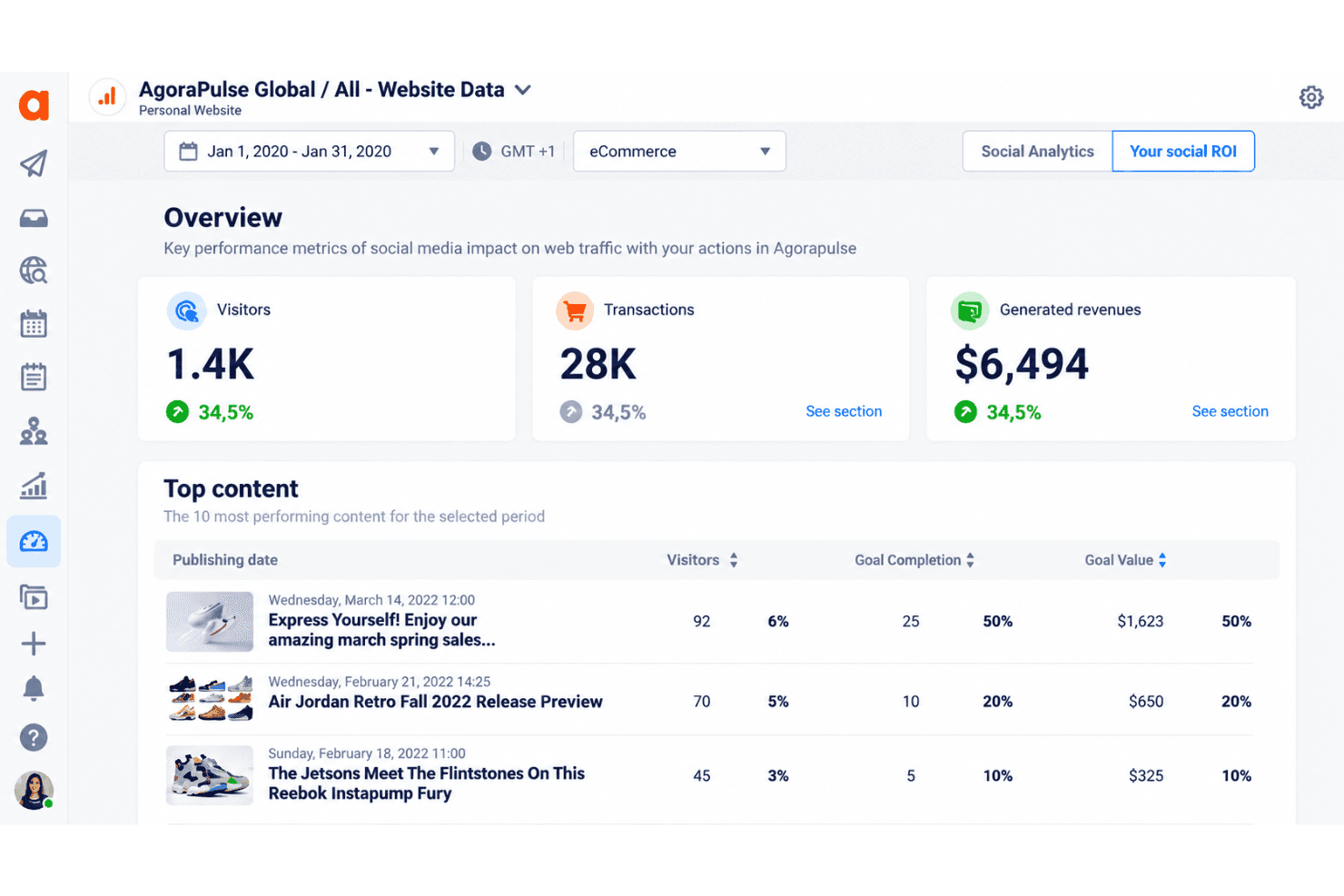The width and height of the screenshot is (1344, 896).
Task: Click the plus add icon in sidebar
Action: pyautogui.click(x=34, y=644)
